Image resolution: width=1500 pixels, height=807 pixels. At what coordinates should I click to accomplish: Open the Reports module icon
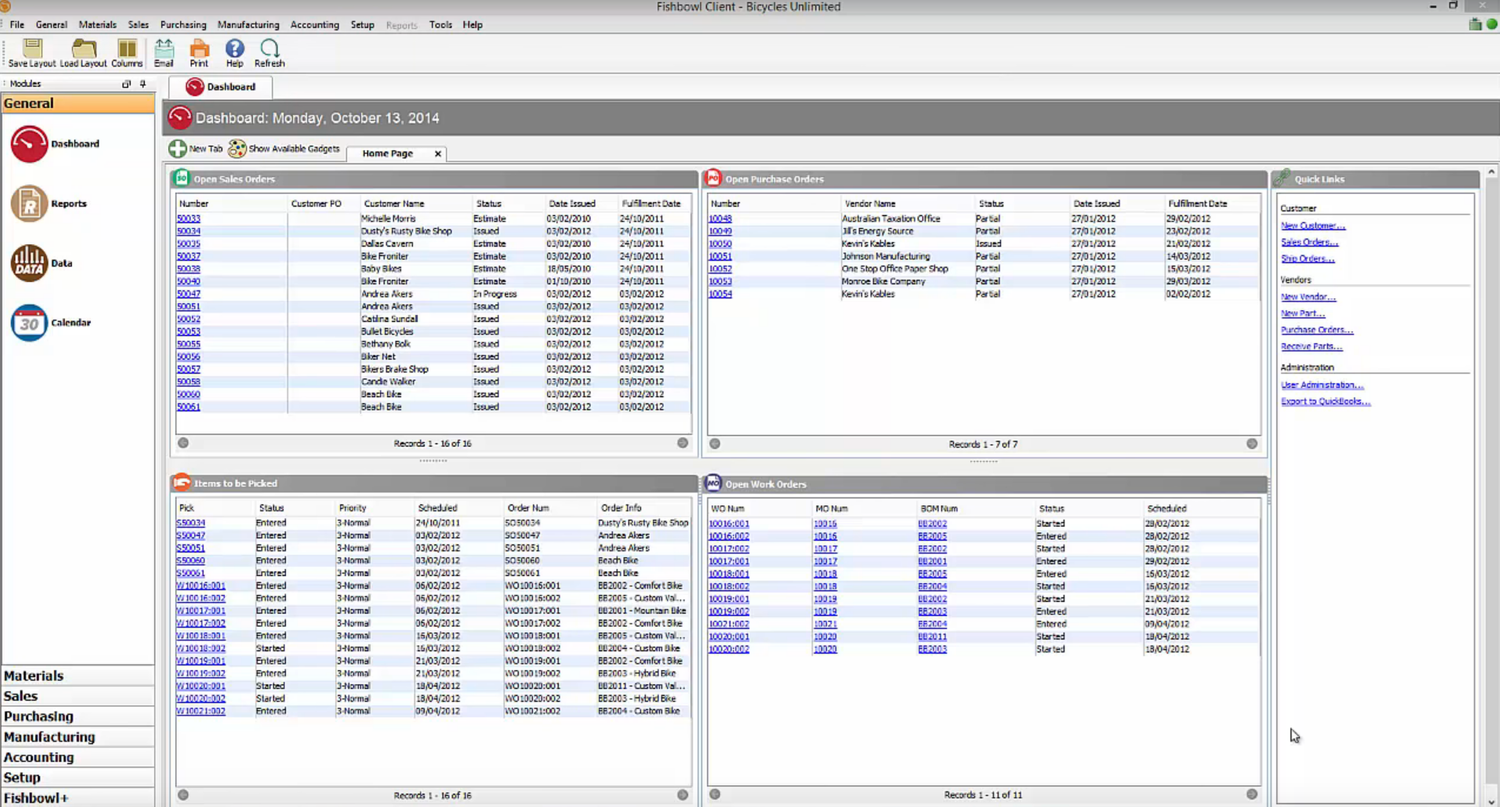click(29, 204)
